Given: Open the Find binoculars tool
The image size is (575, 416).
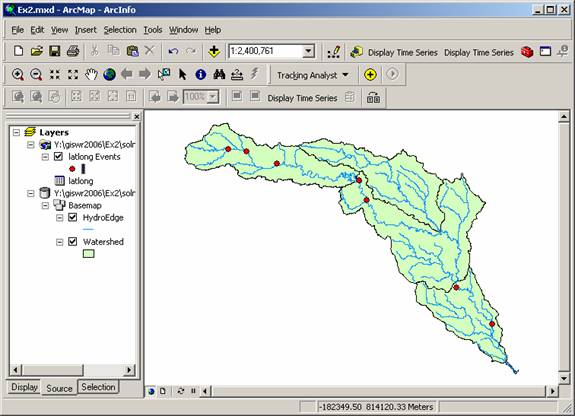Looking at the screenshot, I should tap(219, 74).
